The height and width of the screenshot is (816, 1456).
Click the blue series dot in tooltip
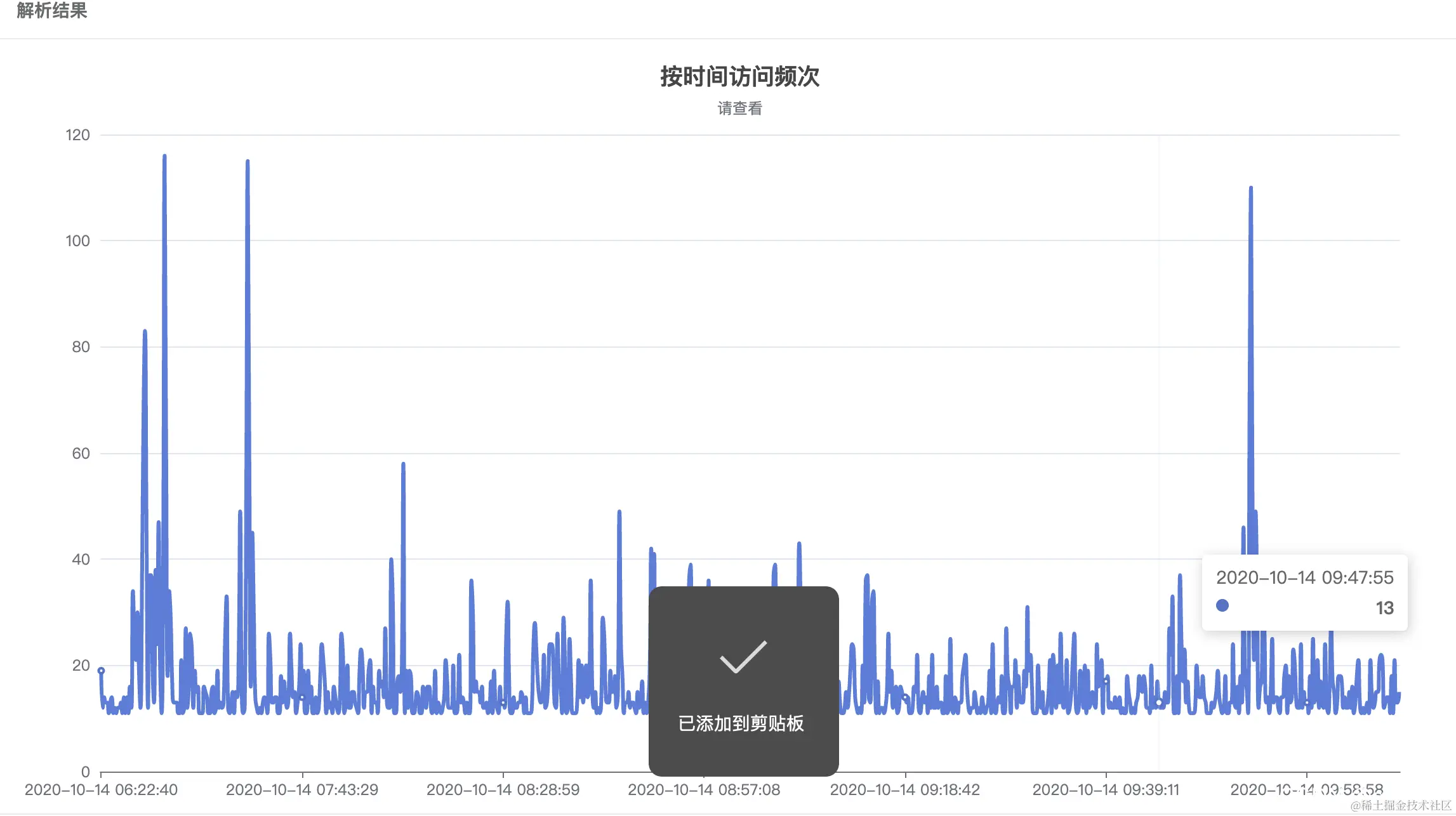[1222, 605]
